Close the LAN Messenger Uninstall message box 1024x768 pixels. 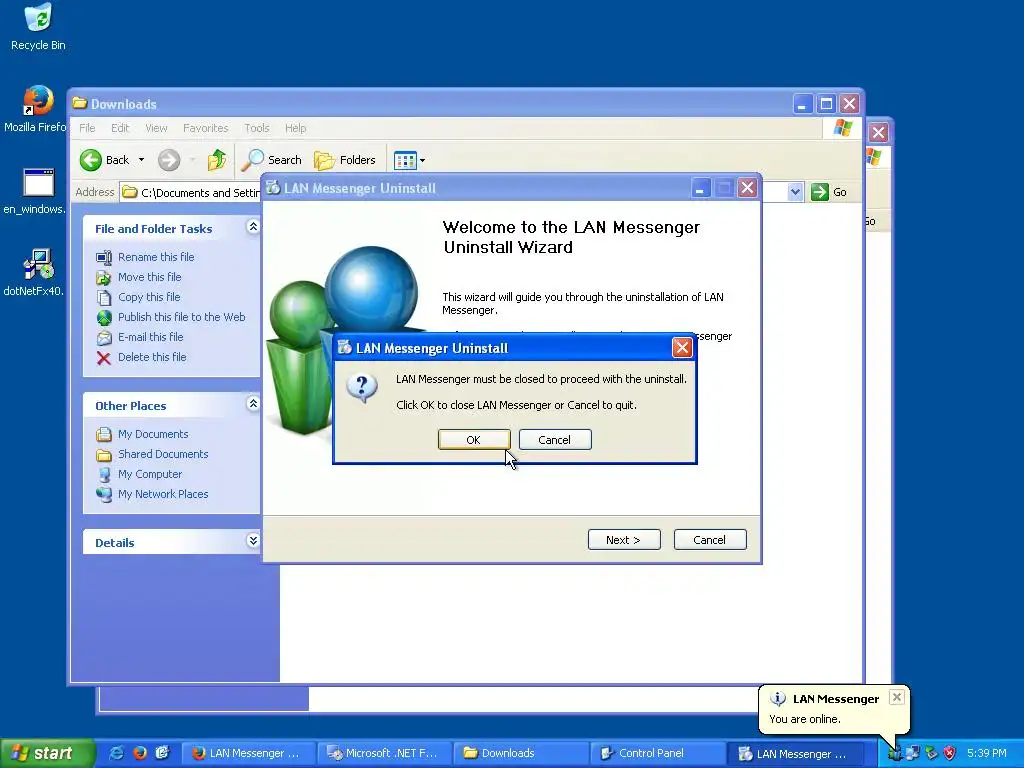pyautogui.click(x=682, y=347)
